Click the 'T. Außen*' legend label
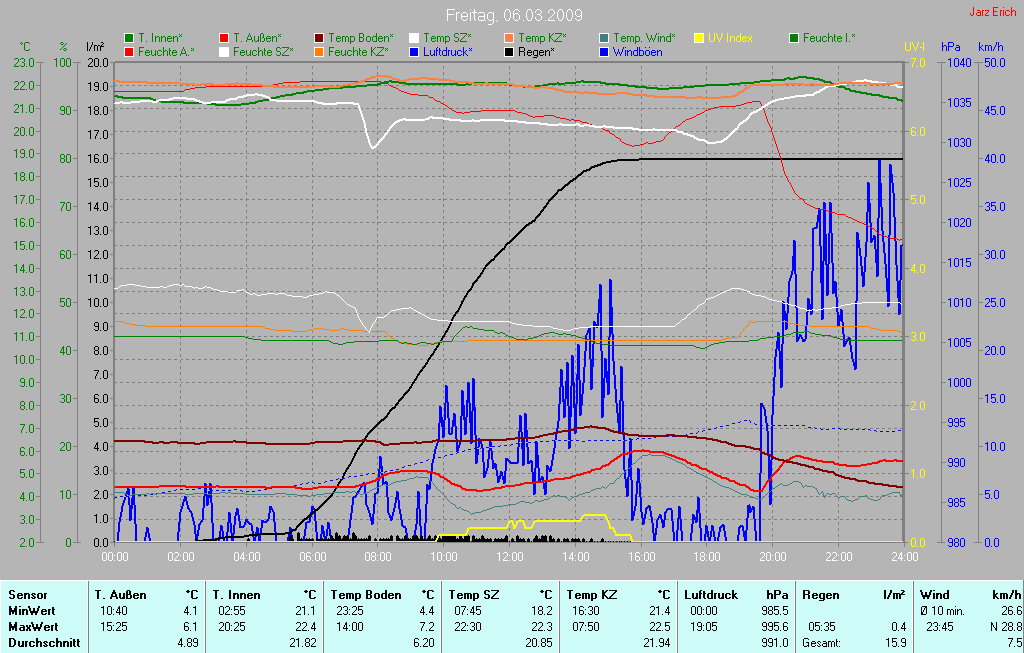The image size is (1024, 653). pyautogui.click(x=257, y=38)
